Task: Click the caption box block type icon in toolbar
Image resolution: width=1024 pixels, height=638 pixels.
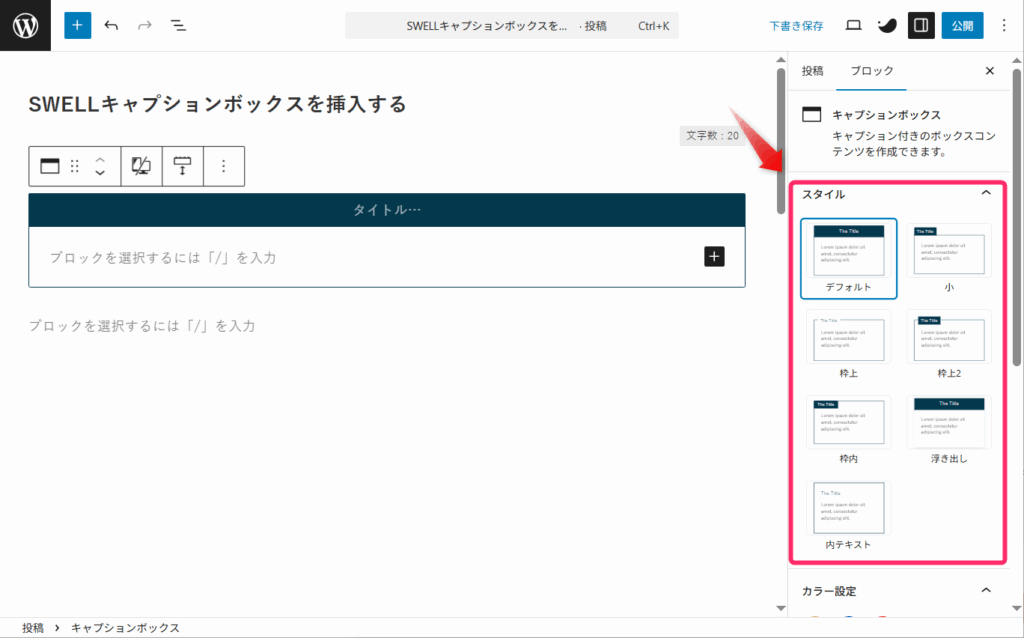Action: pos(50,166)
